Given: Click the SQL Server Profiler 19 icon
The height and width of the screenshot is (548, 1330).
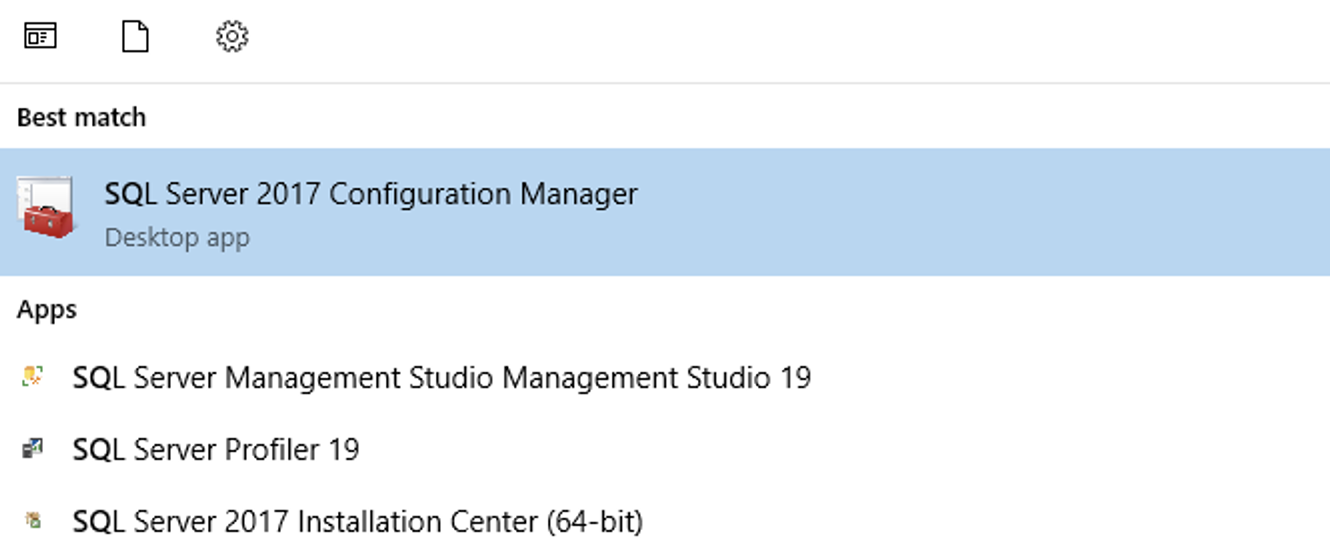Looking at the screenshot, I should click(x=33, y=449).
